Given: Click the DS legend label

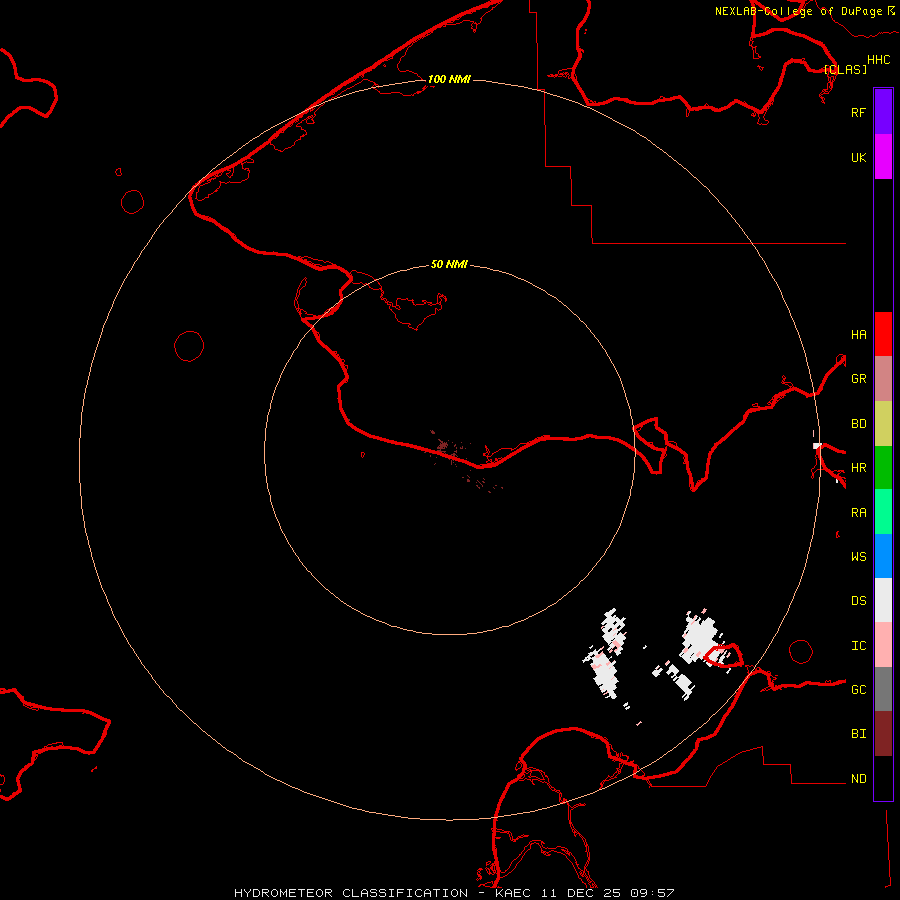Looking at the screenshot, I should 858,601.
